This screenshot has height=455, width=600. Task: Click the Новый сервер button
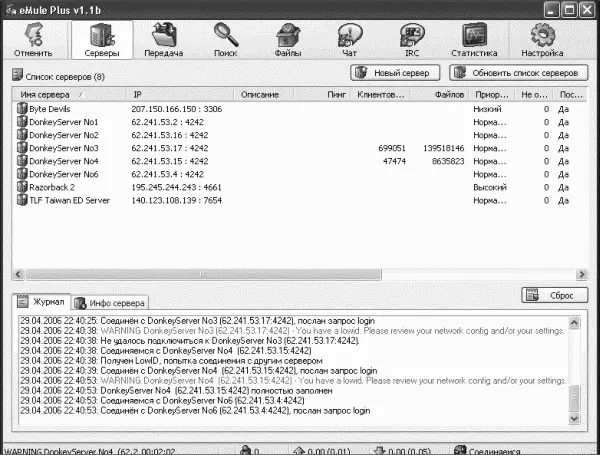pos(395,73)
